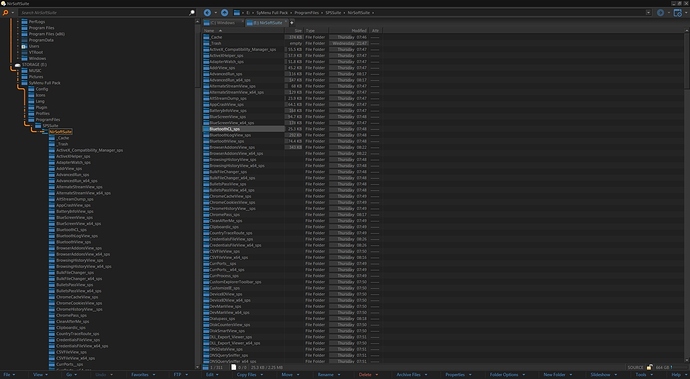
Task: Click the Folder Options button
Action: click(507, 375)
